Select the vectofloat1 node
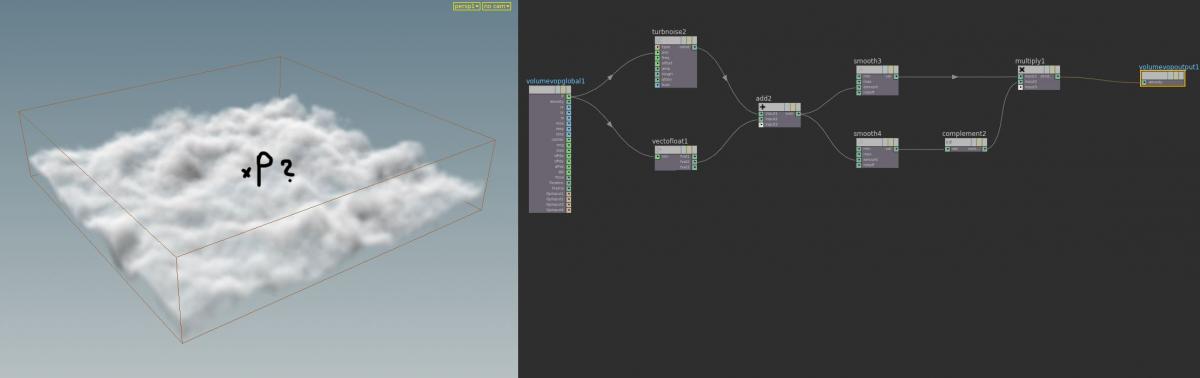 [x=675, y=158]
